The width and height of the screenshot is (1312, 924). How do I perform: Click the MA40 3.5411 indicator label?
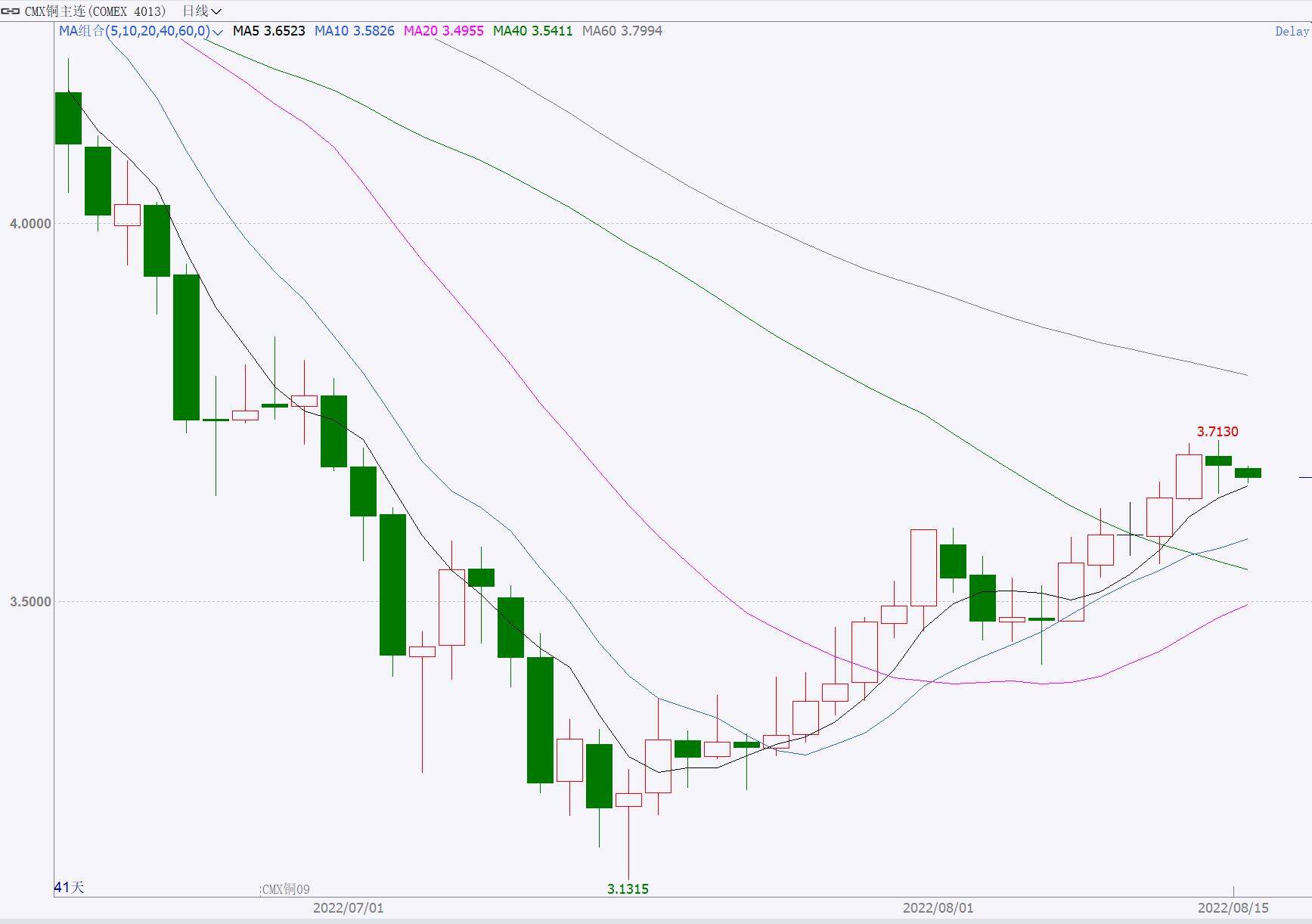[x=533, y=31]
